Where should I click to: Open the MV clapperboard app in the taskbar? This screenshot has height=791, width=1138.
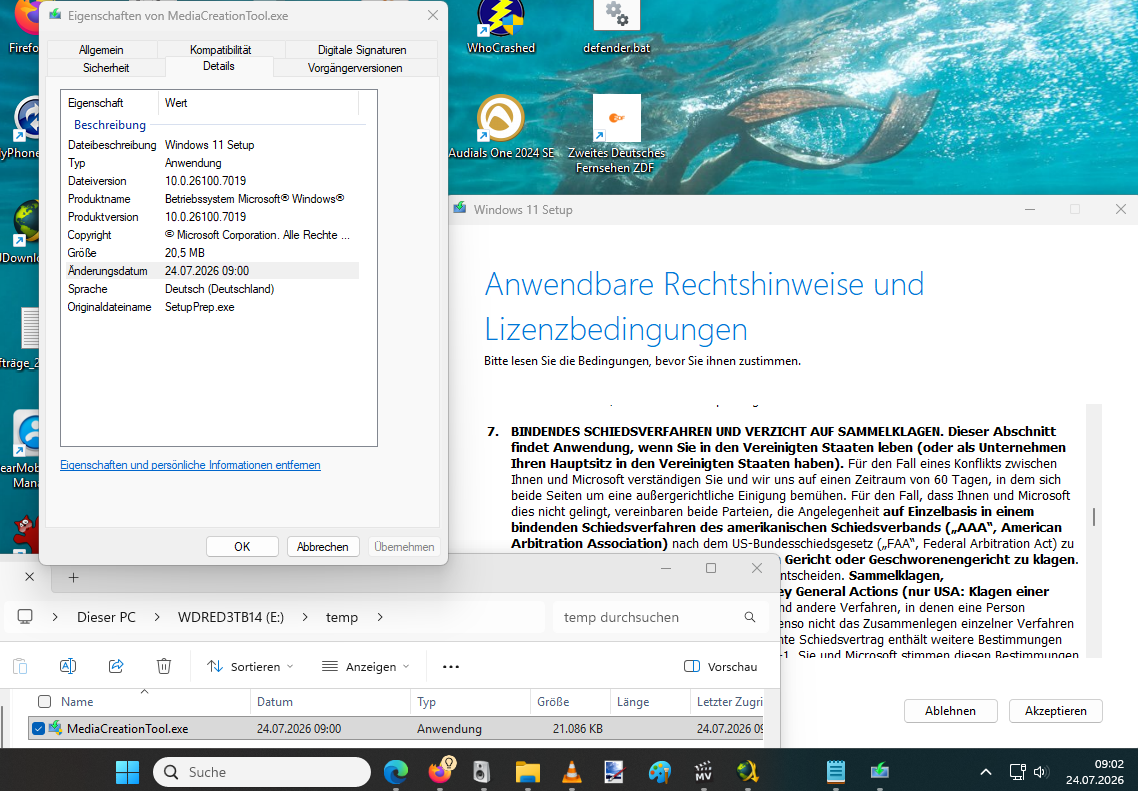pos(703,771)
